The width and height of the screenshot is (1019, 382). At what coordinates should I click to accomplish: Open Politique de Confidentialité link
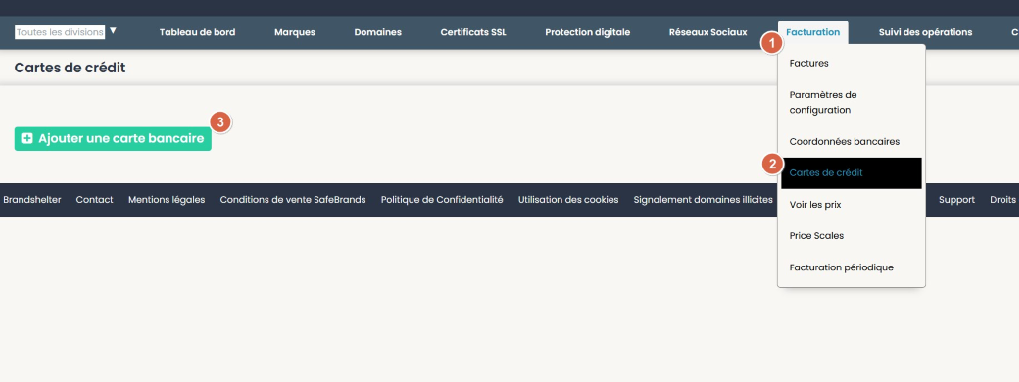442,200
